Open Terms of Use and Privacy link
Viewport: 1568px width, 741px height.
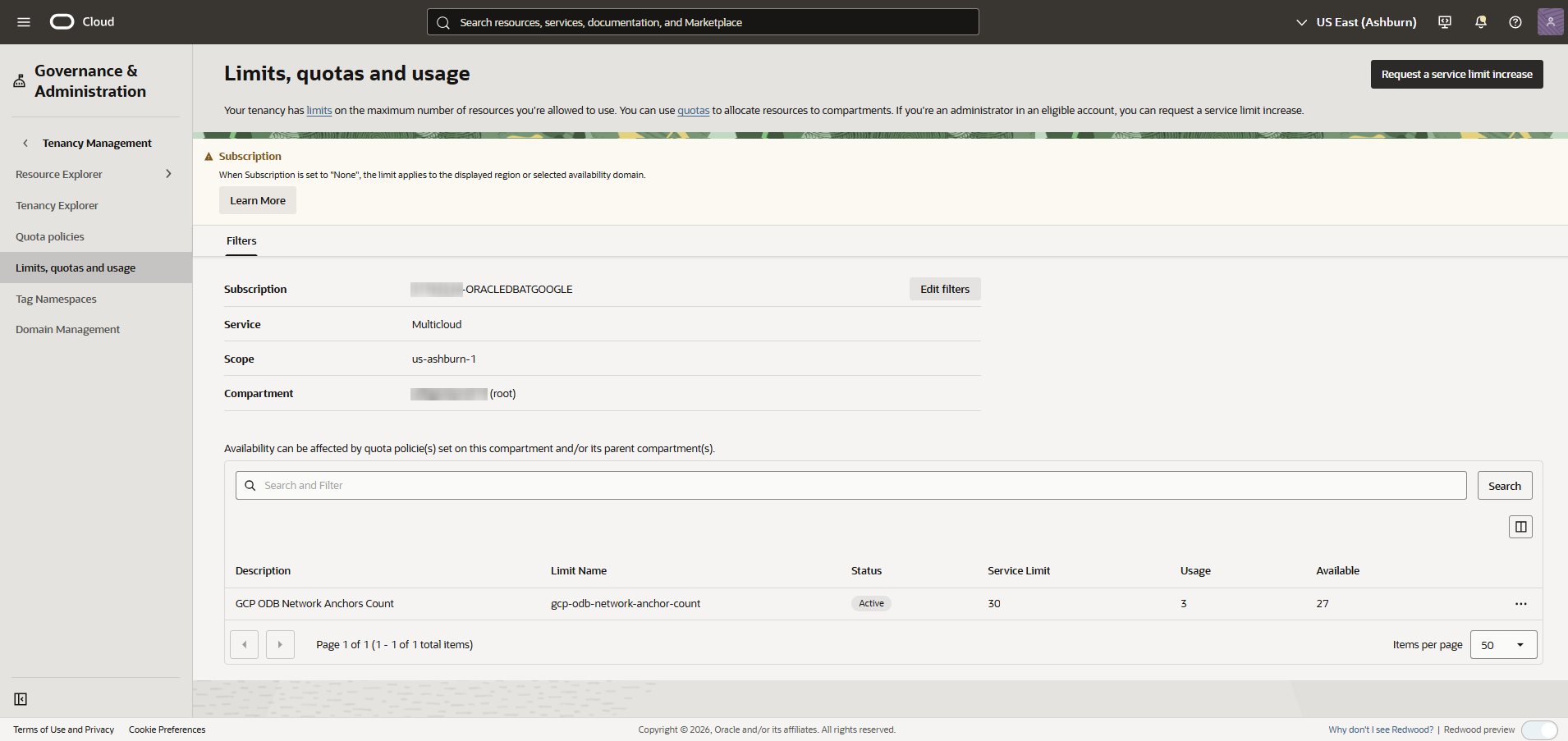click(x=64, y=730)
